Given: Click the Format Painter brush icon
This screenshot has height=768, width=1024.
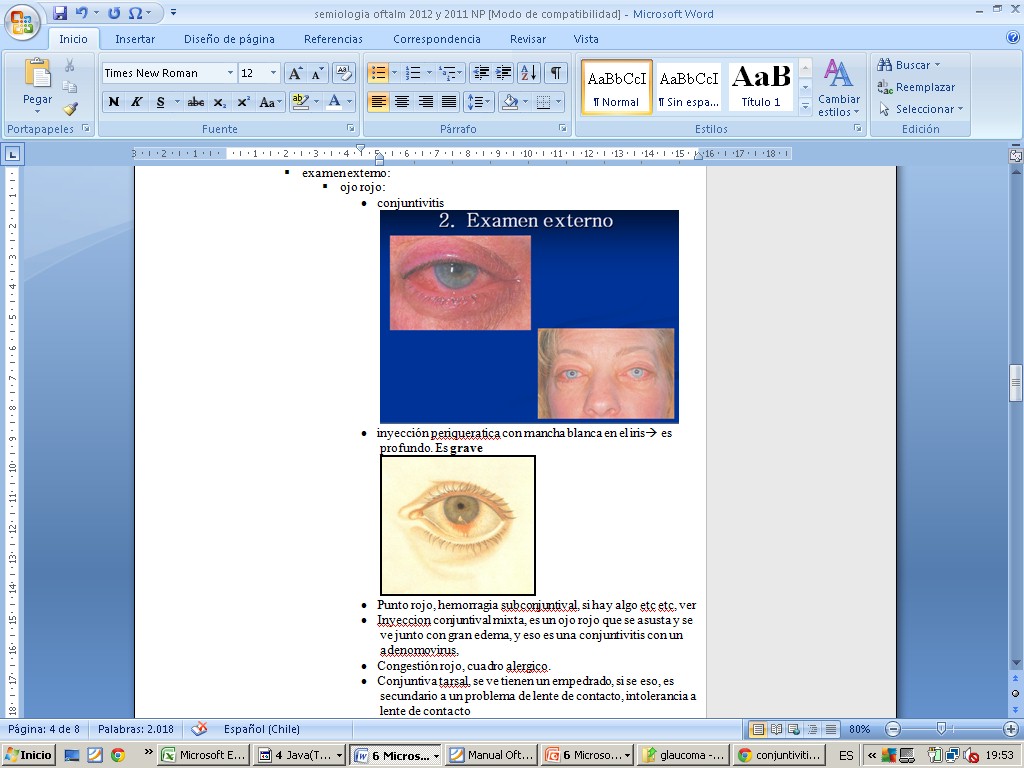Looking at the screenshot, I should click(70, 109).
